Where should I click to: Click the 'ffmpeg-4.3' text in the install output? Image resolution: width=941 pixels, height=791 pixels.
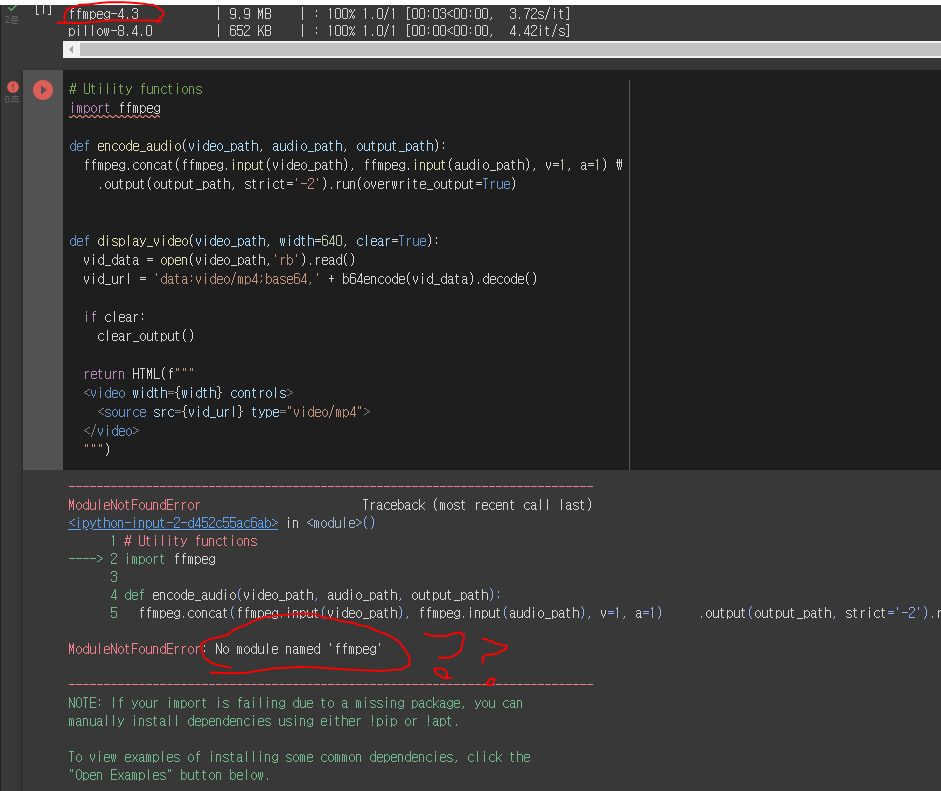[104, 14]
